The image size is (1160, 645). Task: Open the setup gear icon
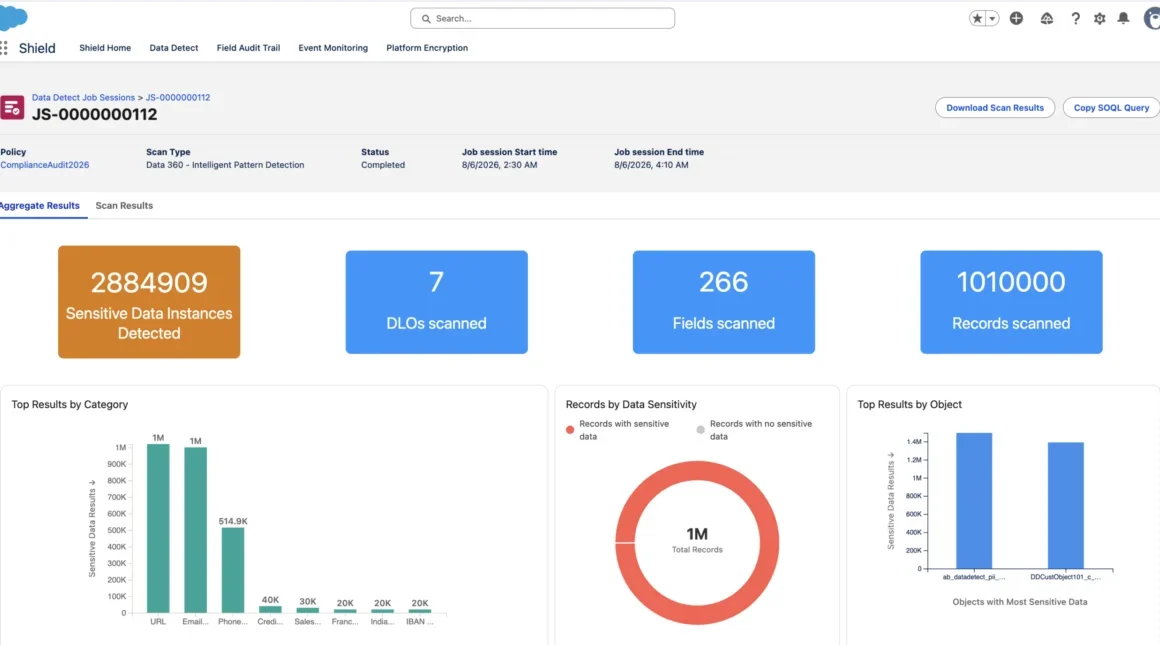point(1099,18)
